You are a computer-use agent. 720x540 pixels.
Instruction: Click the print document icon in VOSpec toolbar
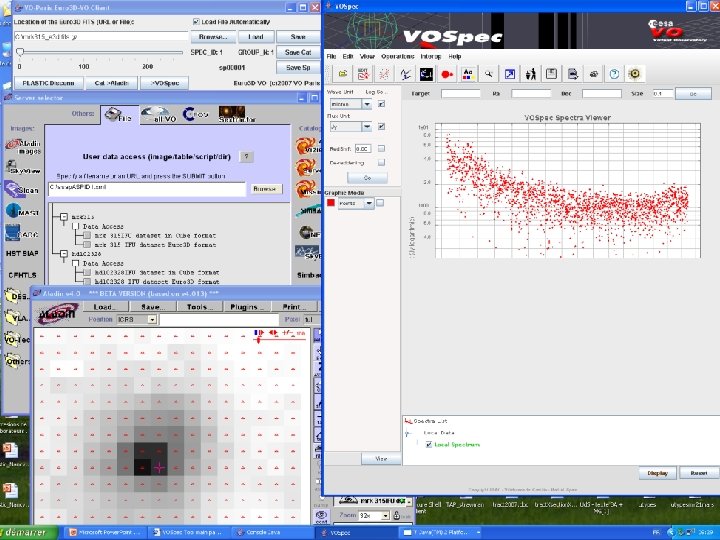click(x=573, y=74)
